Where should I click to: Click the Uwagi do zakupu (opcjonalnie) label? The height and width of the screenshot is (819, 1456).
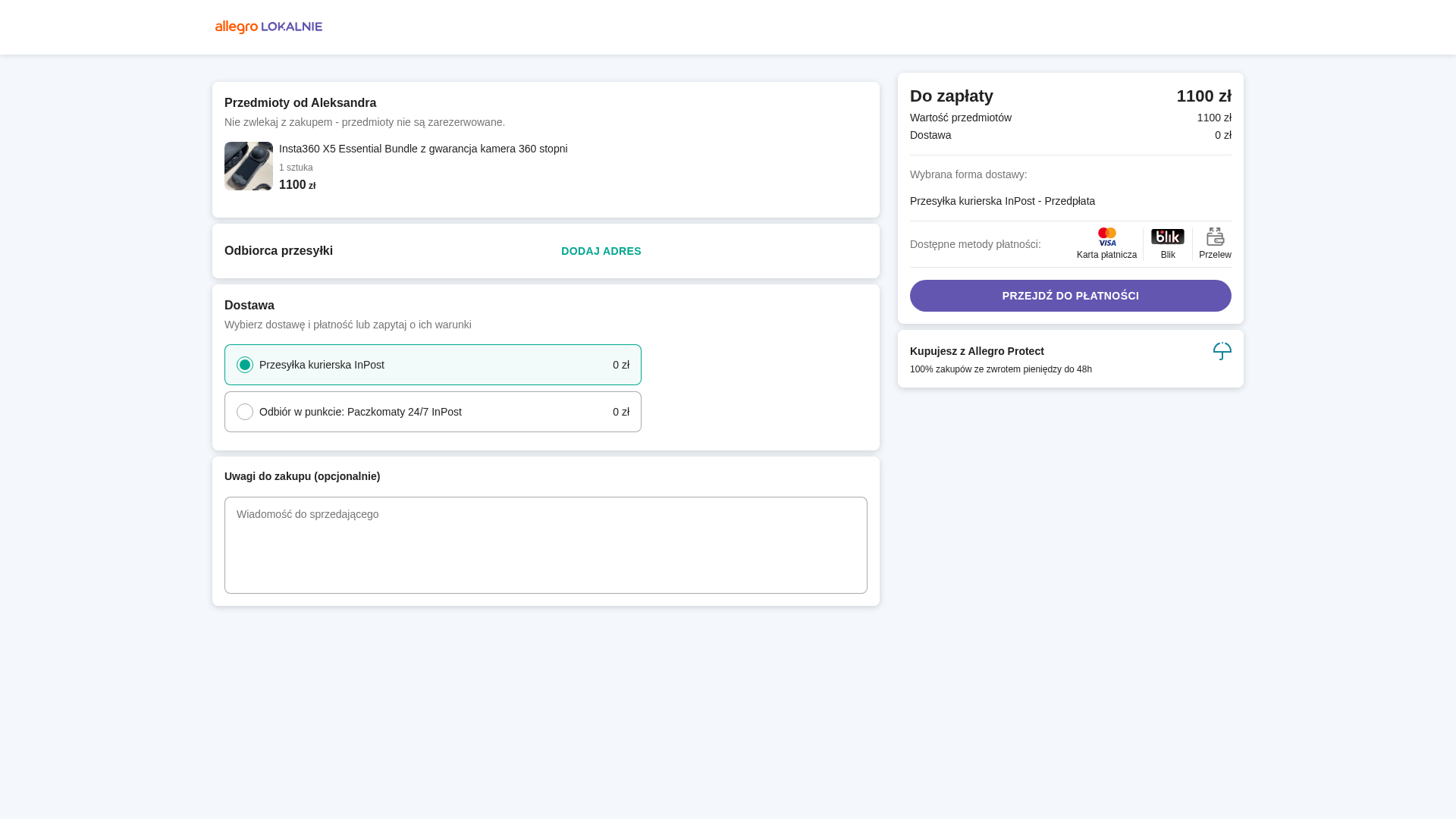coord(303,476)
